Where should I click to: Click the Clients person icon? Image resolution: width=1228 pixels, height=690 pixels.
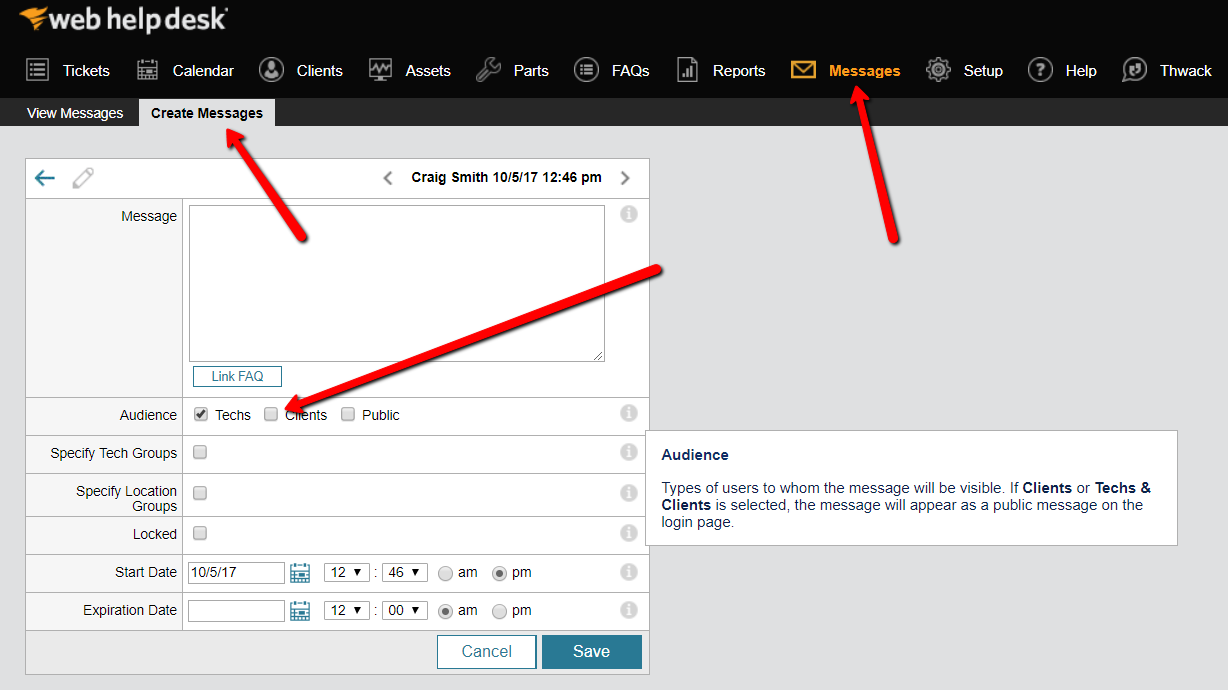(x=271, y=70)
